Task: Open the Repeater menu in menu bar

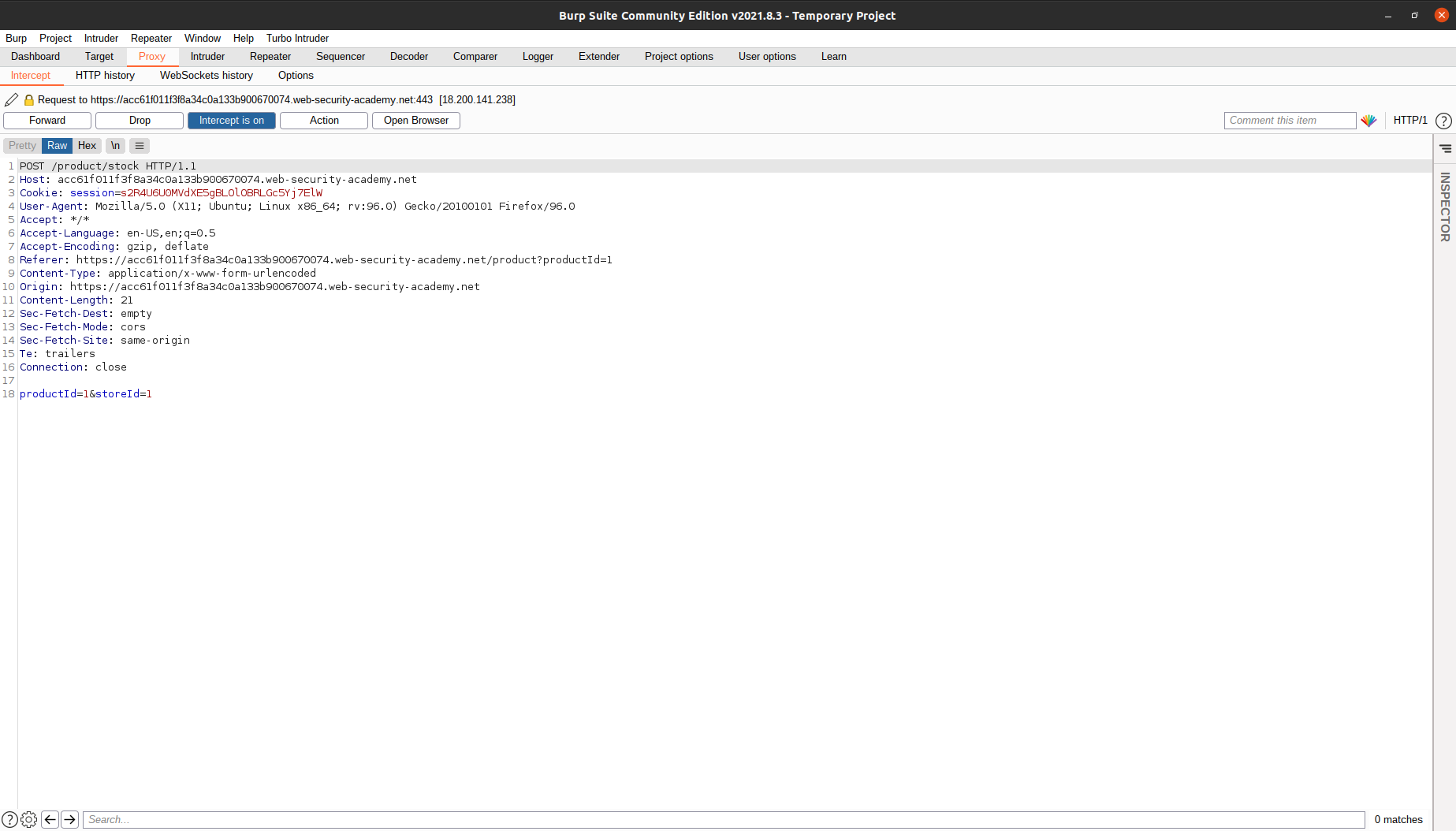Action: tap(151, 39)
